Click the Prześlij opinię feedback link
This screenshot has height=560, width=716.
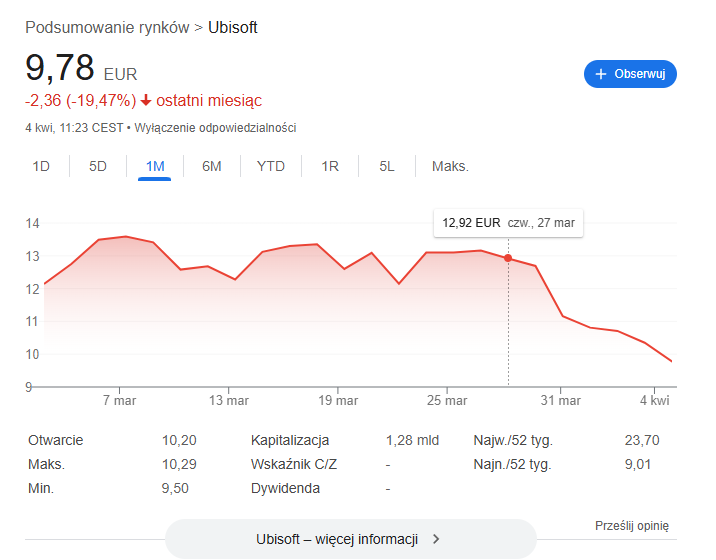pyautogui.click(x=631, y=526)
